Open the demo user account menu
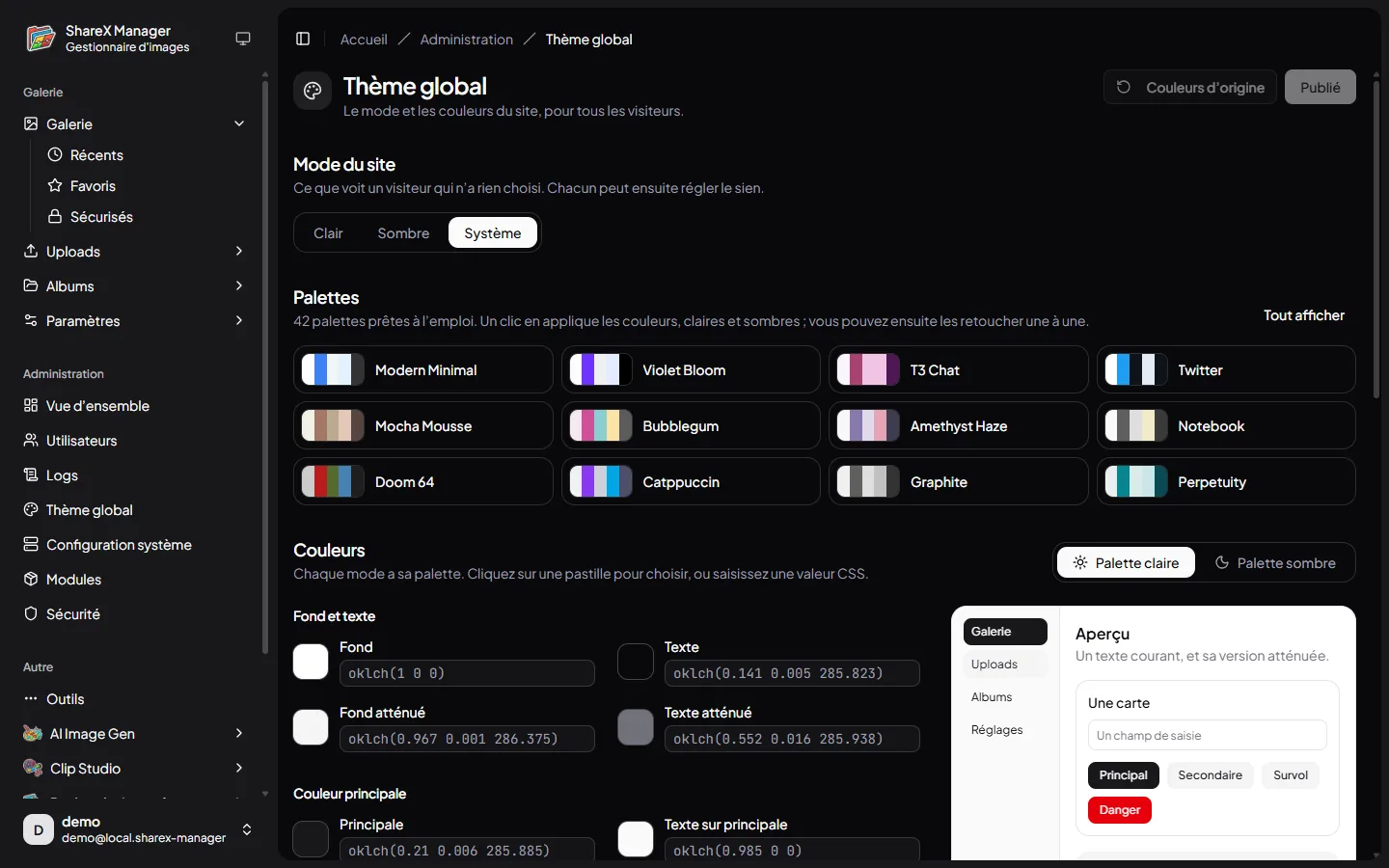This screenshot has width=1389, height=868. click(139, 829)
